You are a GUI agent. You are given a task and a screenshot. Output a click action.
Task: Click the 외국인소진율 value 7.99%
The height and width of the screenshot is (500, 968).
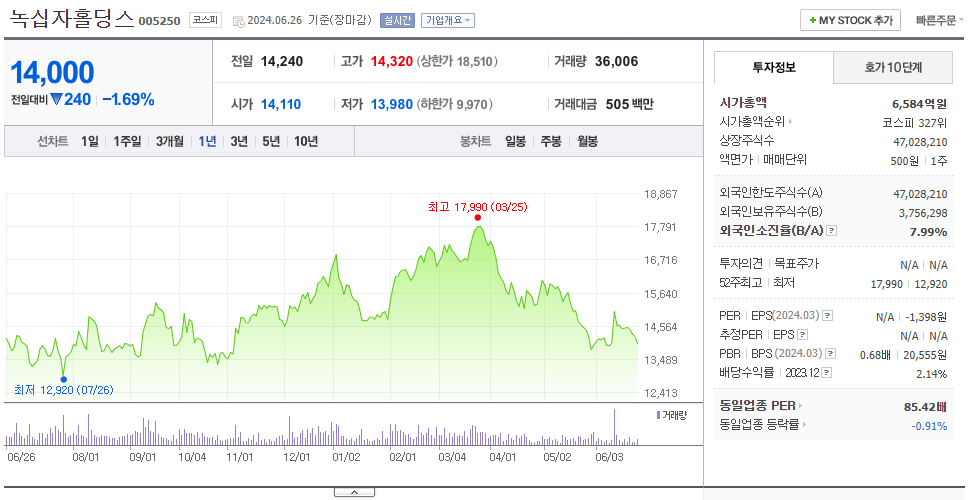[x=928, y=231]
